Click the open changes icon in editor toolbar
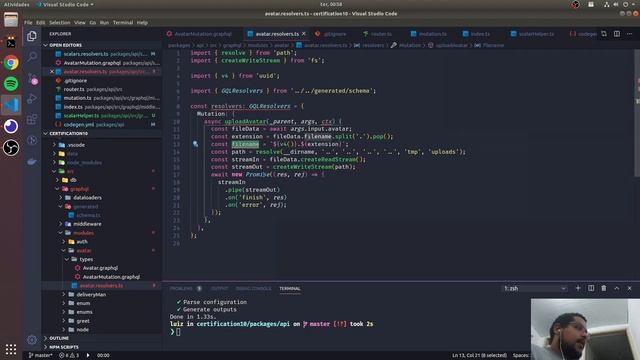 (x=604, y=34)
